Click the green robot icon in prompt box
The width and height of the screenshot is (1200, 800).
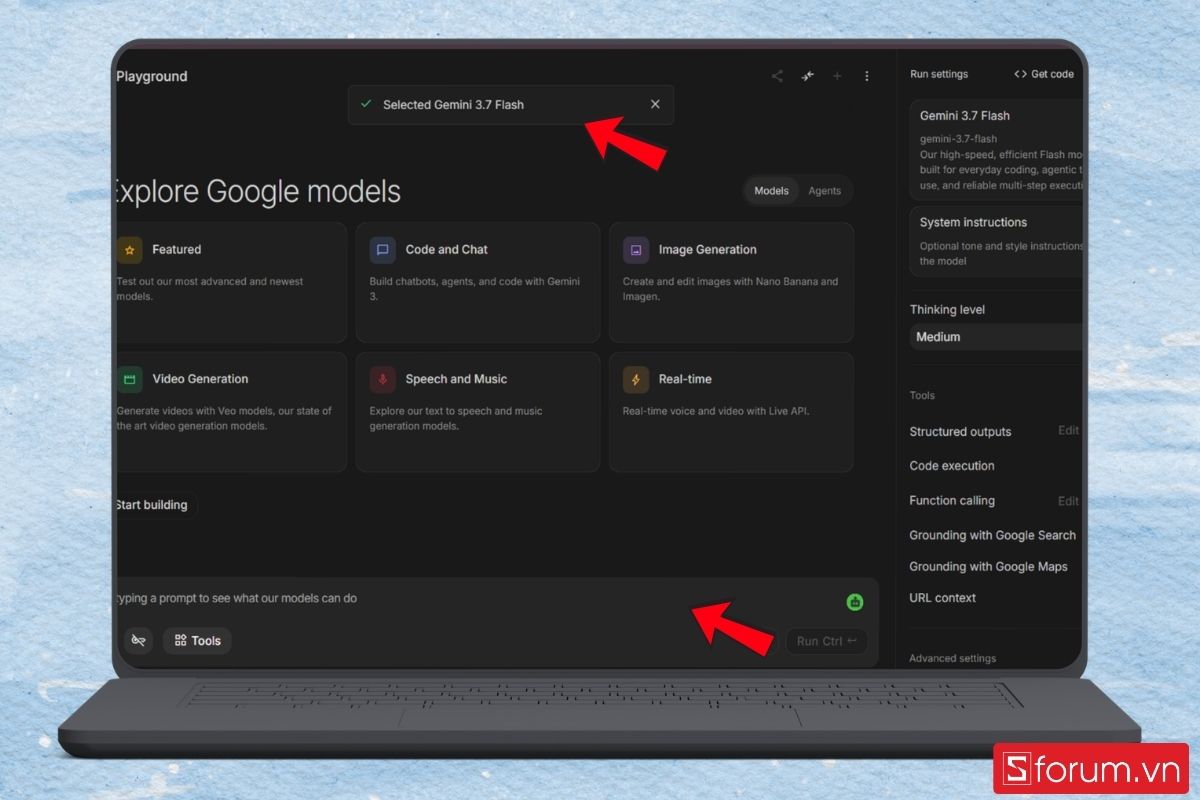(x=855, y=601)
